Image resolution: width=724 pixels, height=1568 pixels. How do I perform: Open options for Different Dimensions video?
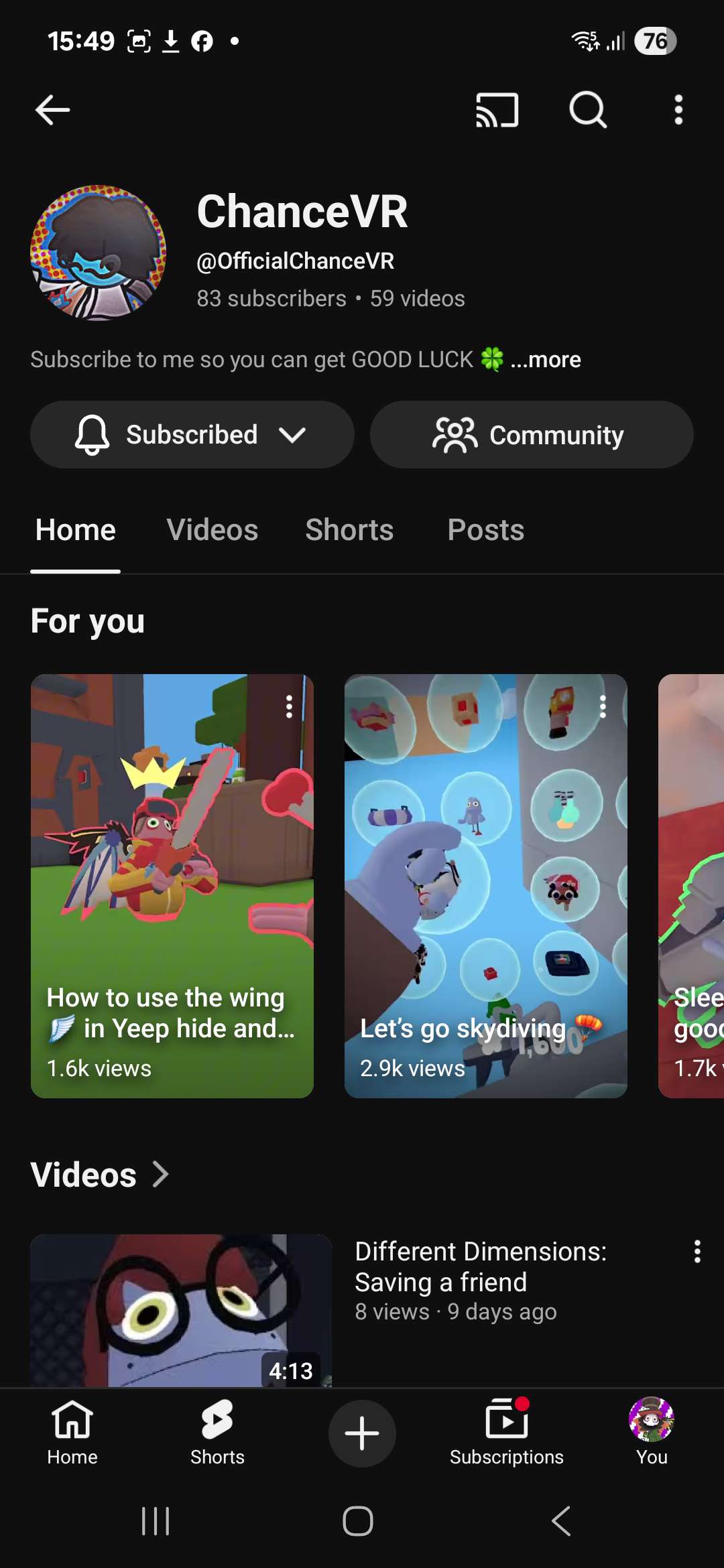coord(697,1251)
